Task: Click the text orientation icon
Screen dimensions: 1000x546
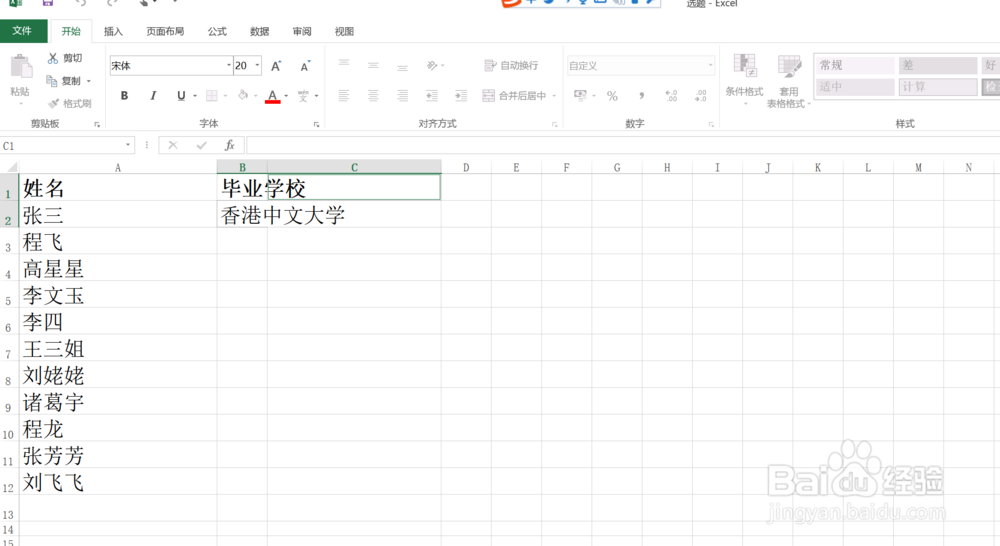Action: pos(432,65)
